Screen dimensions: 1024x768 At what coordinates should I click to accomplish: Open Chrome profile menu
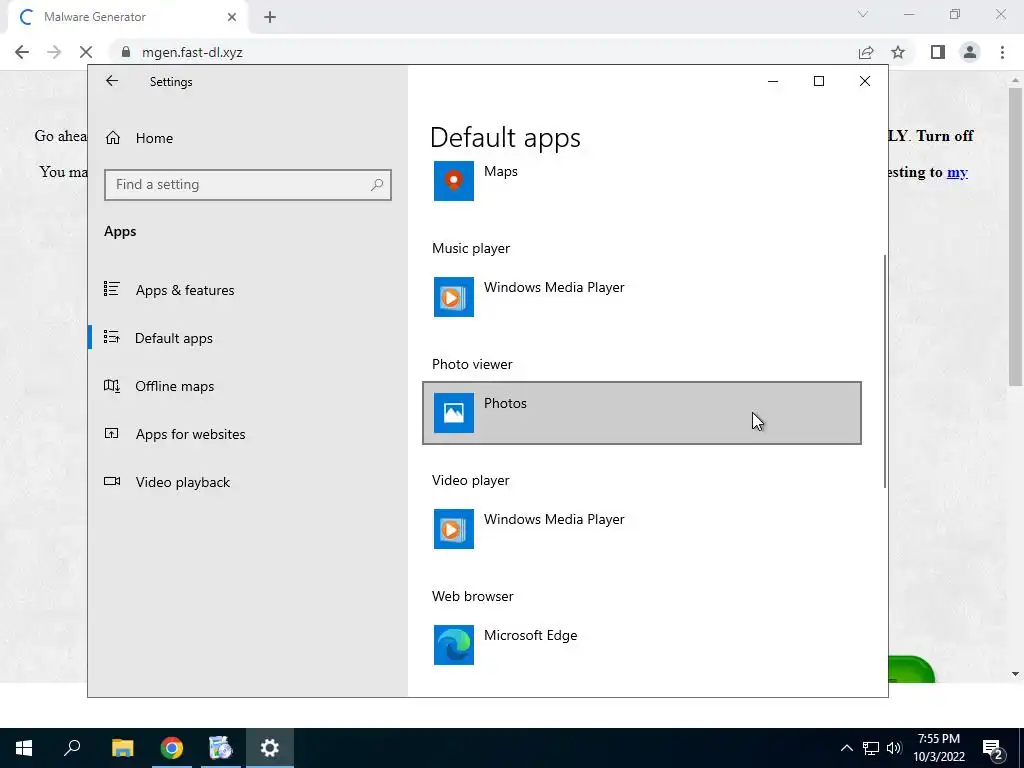[970, 52]
